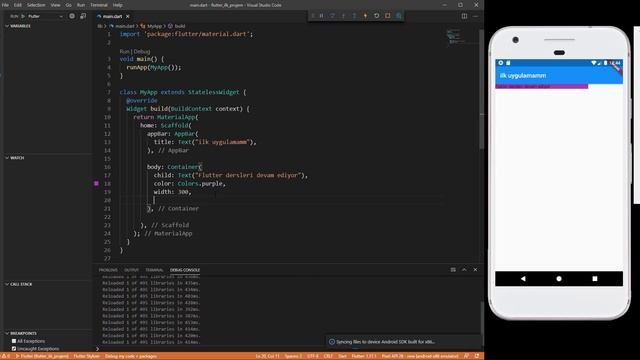Open the Selection menu
Viewport: 640px width, 360px height.
click(36, 5)
